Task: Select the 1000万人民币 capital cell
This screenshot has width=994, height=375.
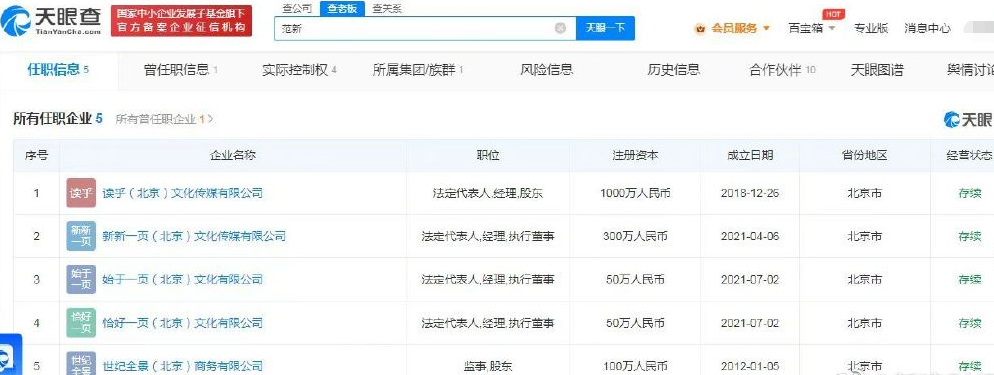Action: (x=635, y=193)
